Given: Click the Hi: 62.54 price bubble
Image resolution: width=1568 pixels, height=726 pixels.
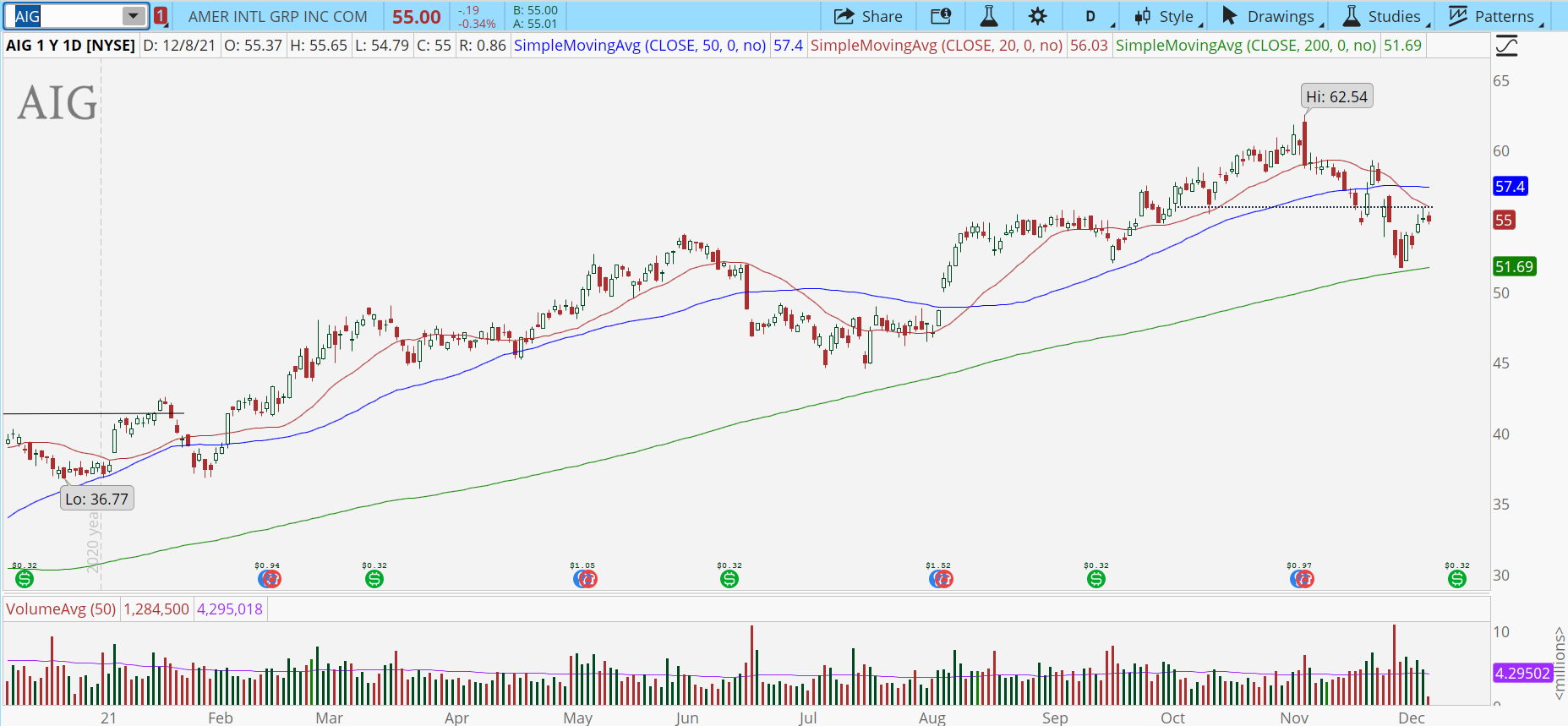Looking at the screenshot, I should tap(1336, 96).
